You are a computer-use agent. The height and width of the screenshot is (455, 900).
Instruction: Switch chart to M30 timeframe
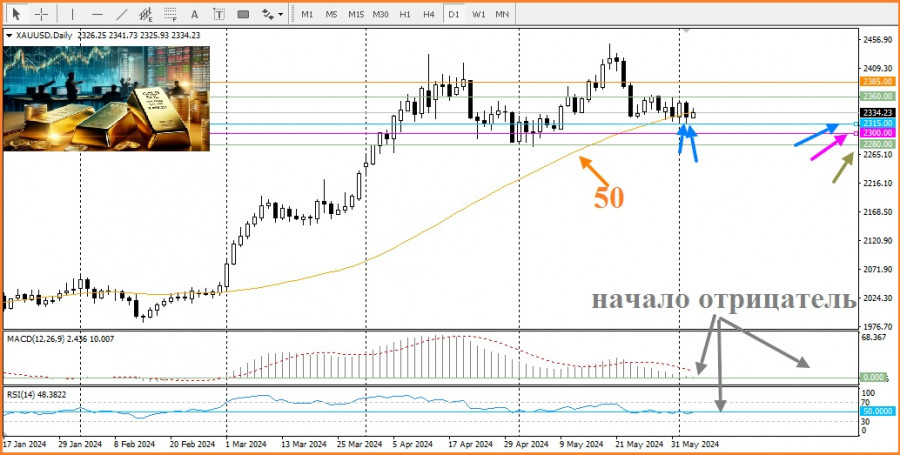point(380,14)
